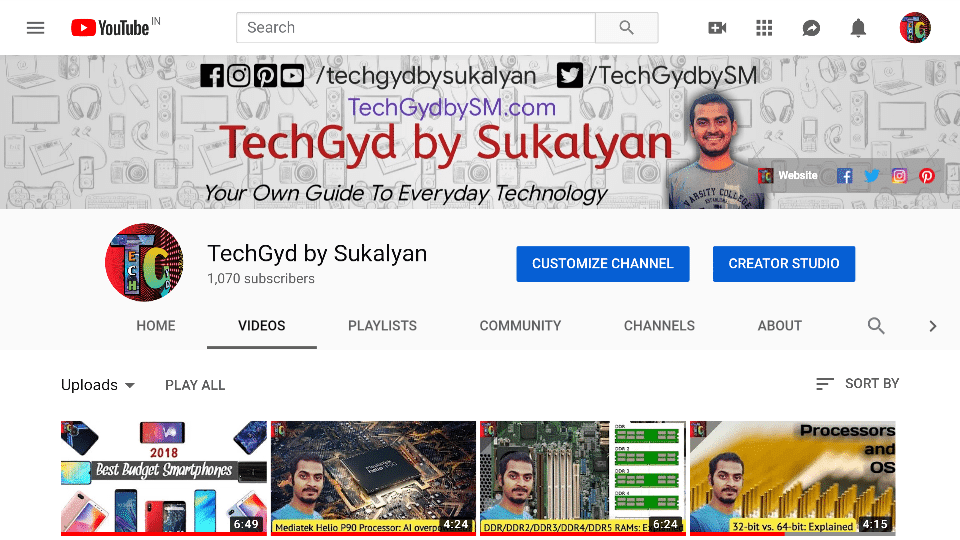The width and height of the screenshot is (960, 540).
Task: Open the SORT BY menu
Action: click(858, 384)
